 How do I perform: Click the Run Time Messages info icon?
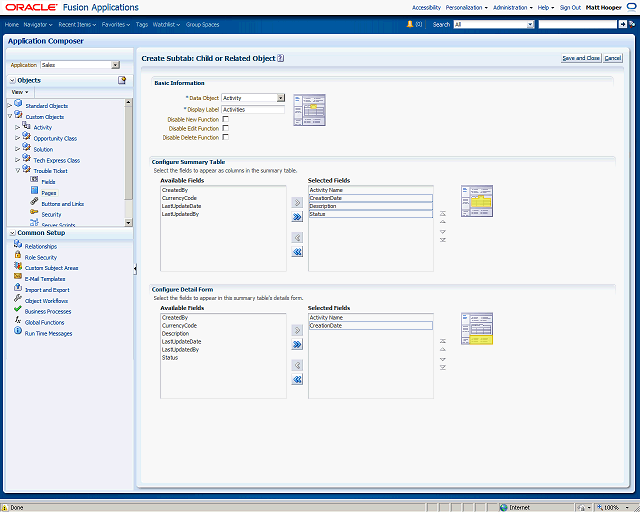tap(18, 331)
